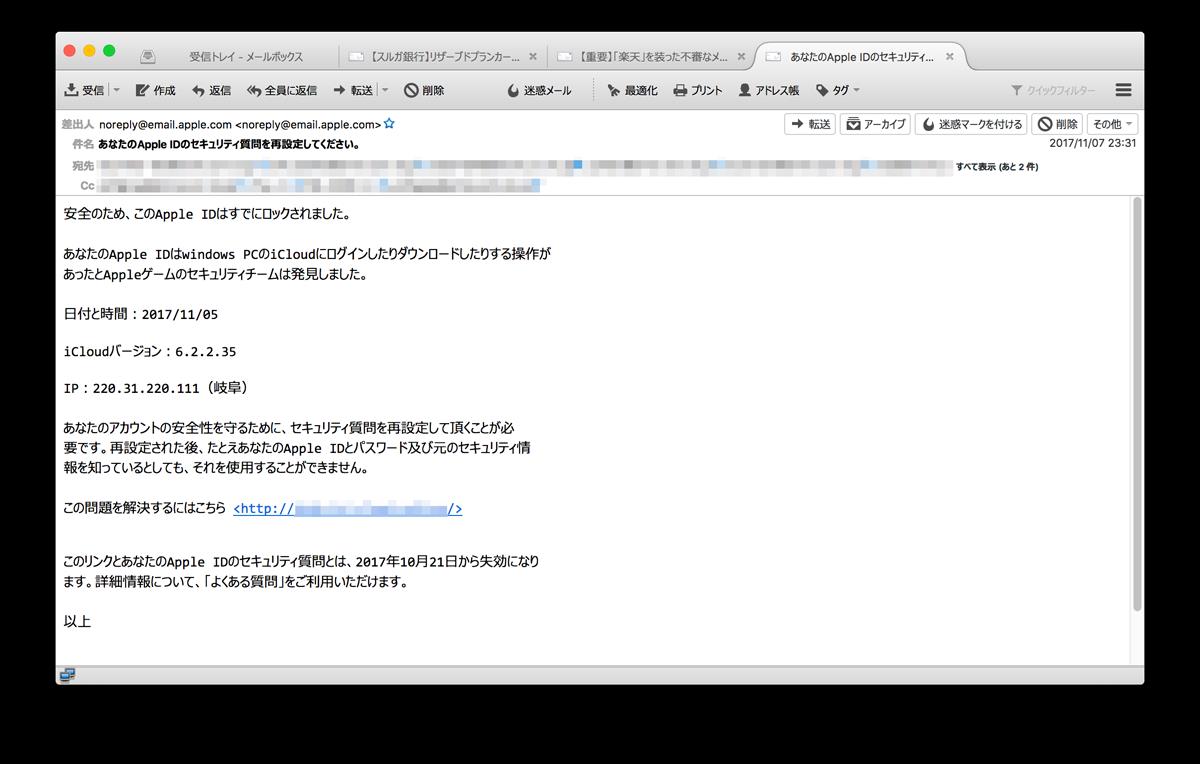
Task: Click the date 2017/11/07 23:31 in header
Action: [x=1092, y=143]
